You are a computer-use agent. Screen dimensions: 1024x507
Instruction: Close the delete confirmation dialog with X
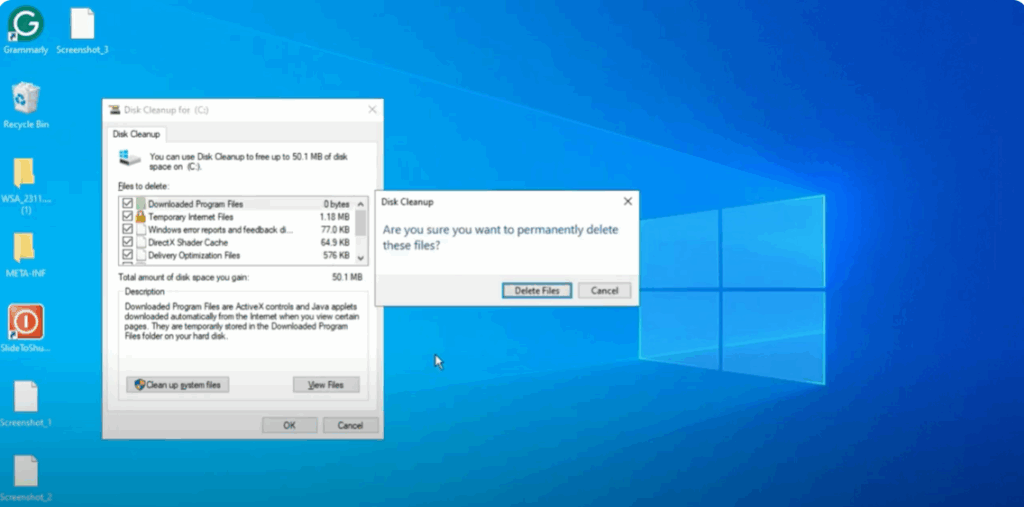(x=628, y=201)
